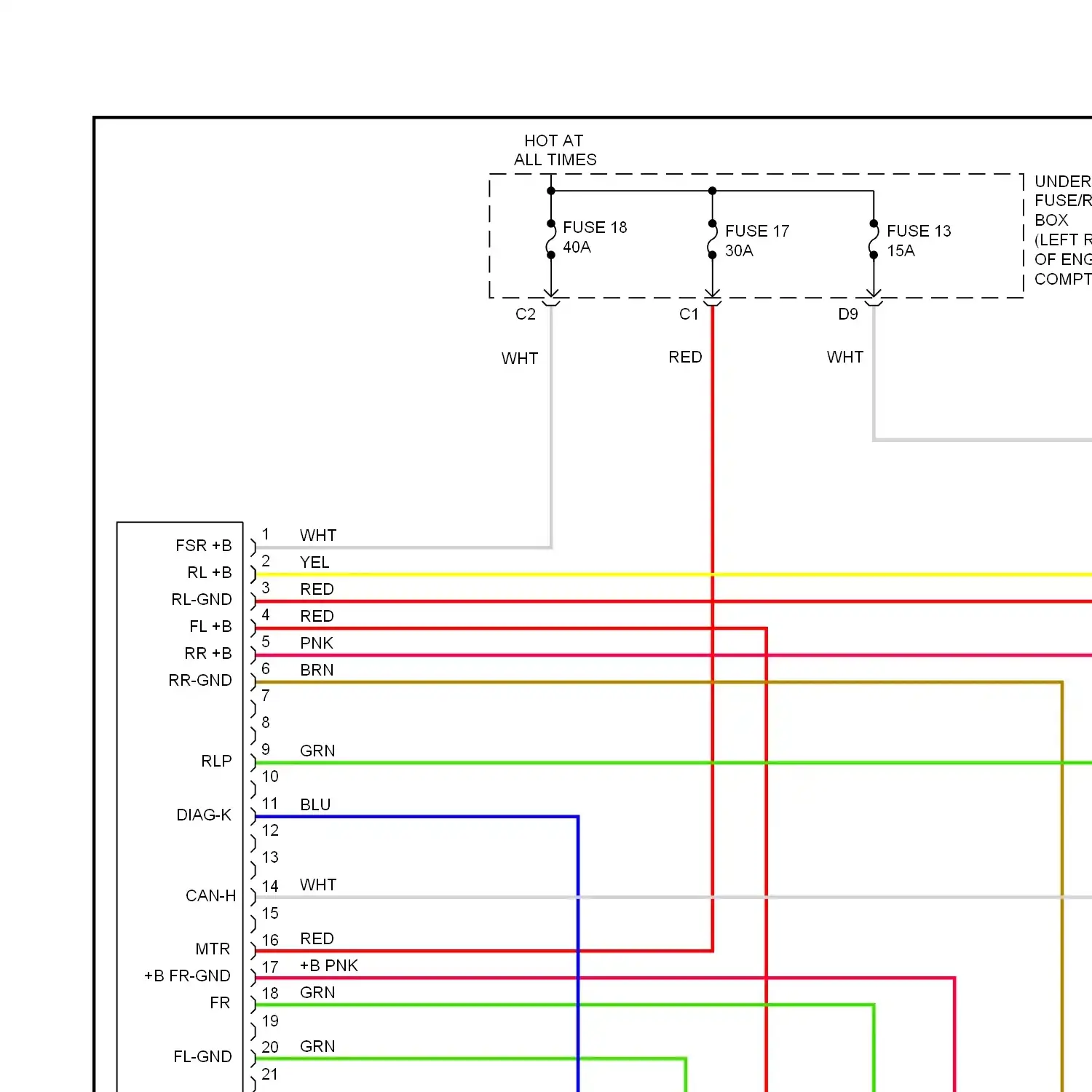The width and height of the screenshot is (1092, 1092).
Task: Click the "C2" connector label
Action: pyautogui.click(x=526, y=314)
